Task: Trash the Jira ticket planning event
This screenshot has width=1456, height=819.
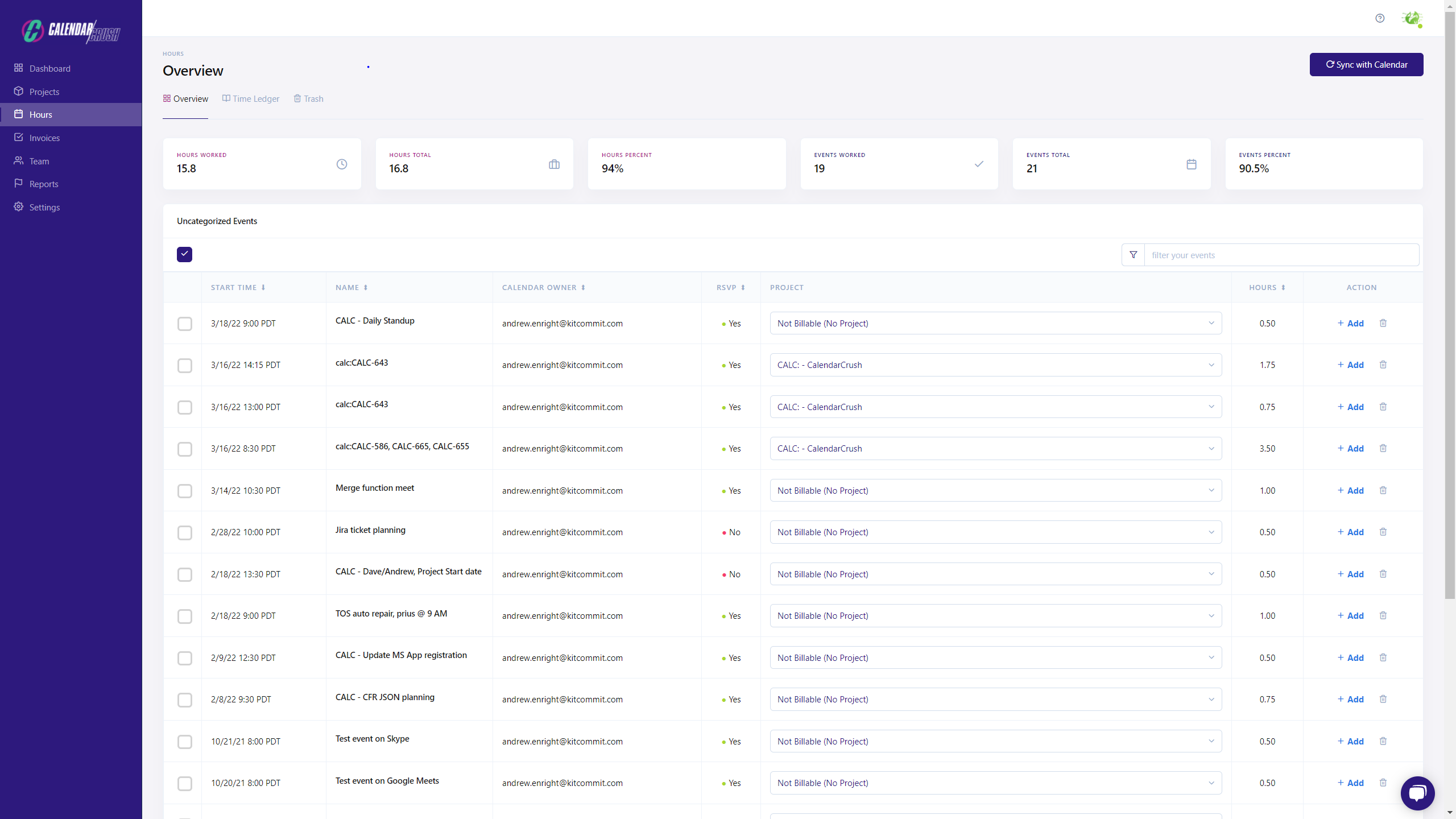Action: pos(1383,532)
